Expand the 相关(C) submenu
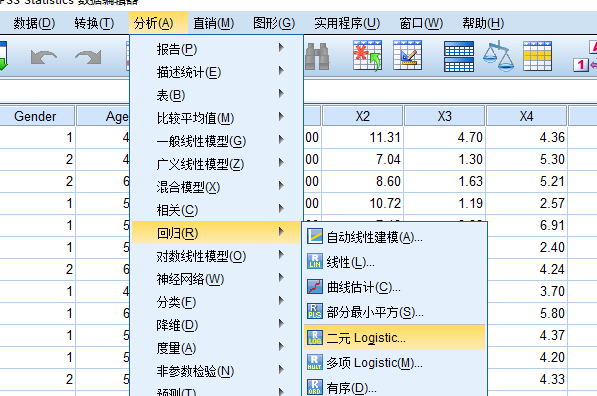Image resolution: width=597 pixels, height=396 pixels. click(216, 210)
